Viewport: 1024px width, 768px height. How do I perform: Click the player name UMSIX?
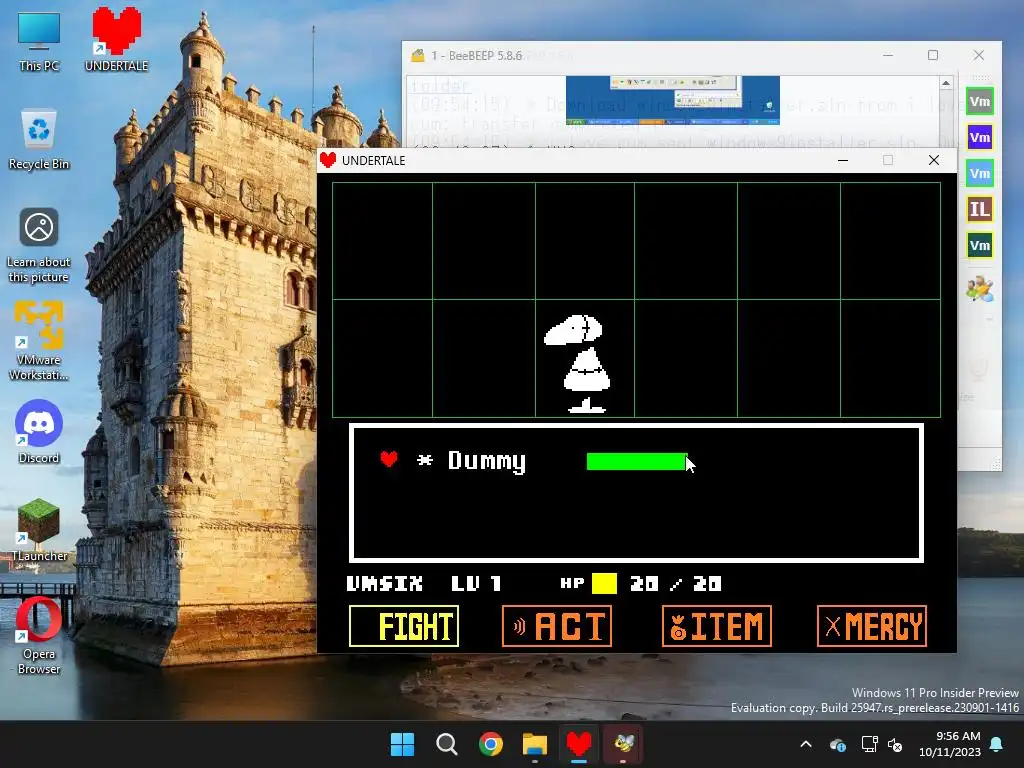point(384,583)
